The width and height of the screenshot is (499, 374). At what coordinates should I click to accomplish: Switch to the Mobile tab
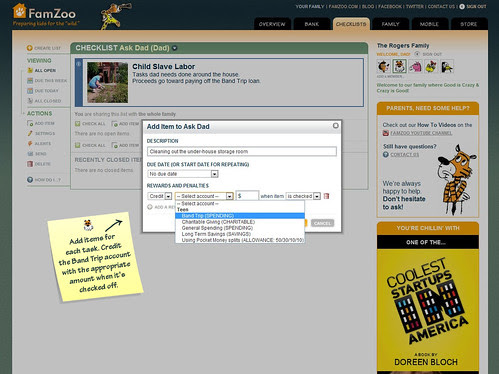pos(429,24)
